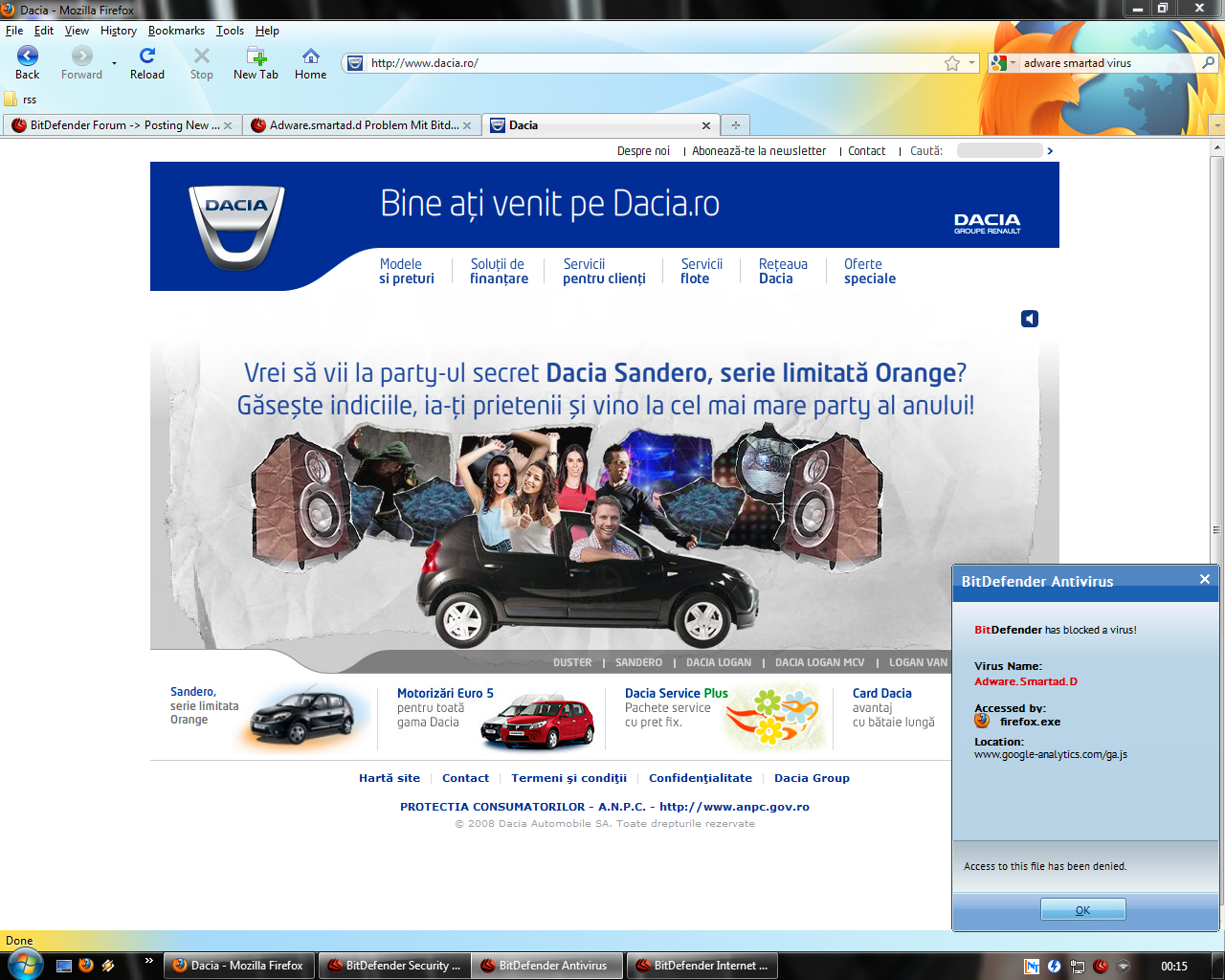This screenshot has height=980, width=1225.
Task: Open the Bookmarks menu
Action: pyautogui.click(x=176, y=31)
